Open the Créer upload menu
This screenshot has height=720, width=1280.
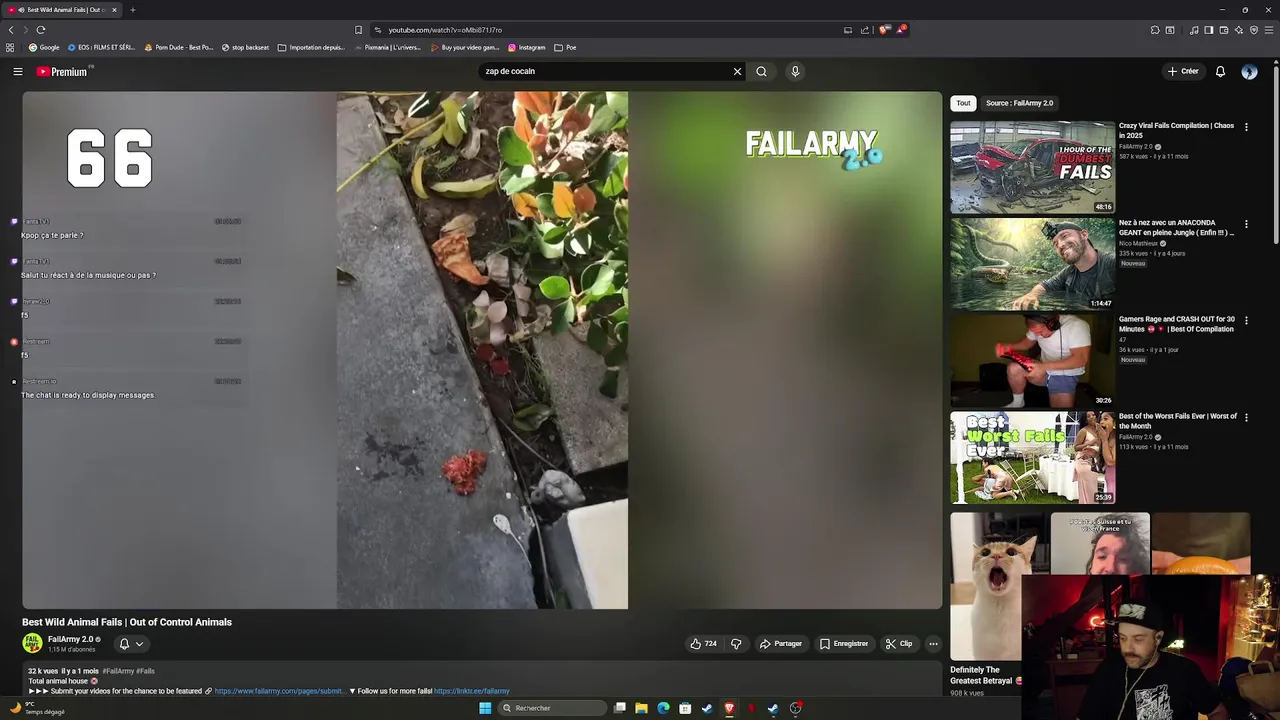click(x=1182, y=71)
